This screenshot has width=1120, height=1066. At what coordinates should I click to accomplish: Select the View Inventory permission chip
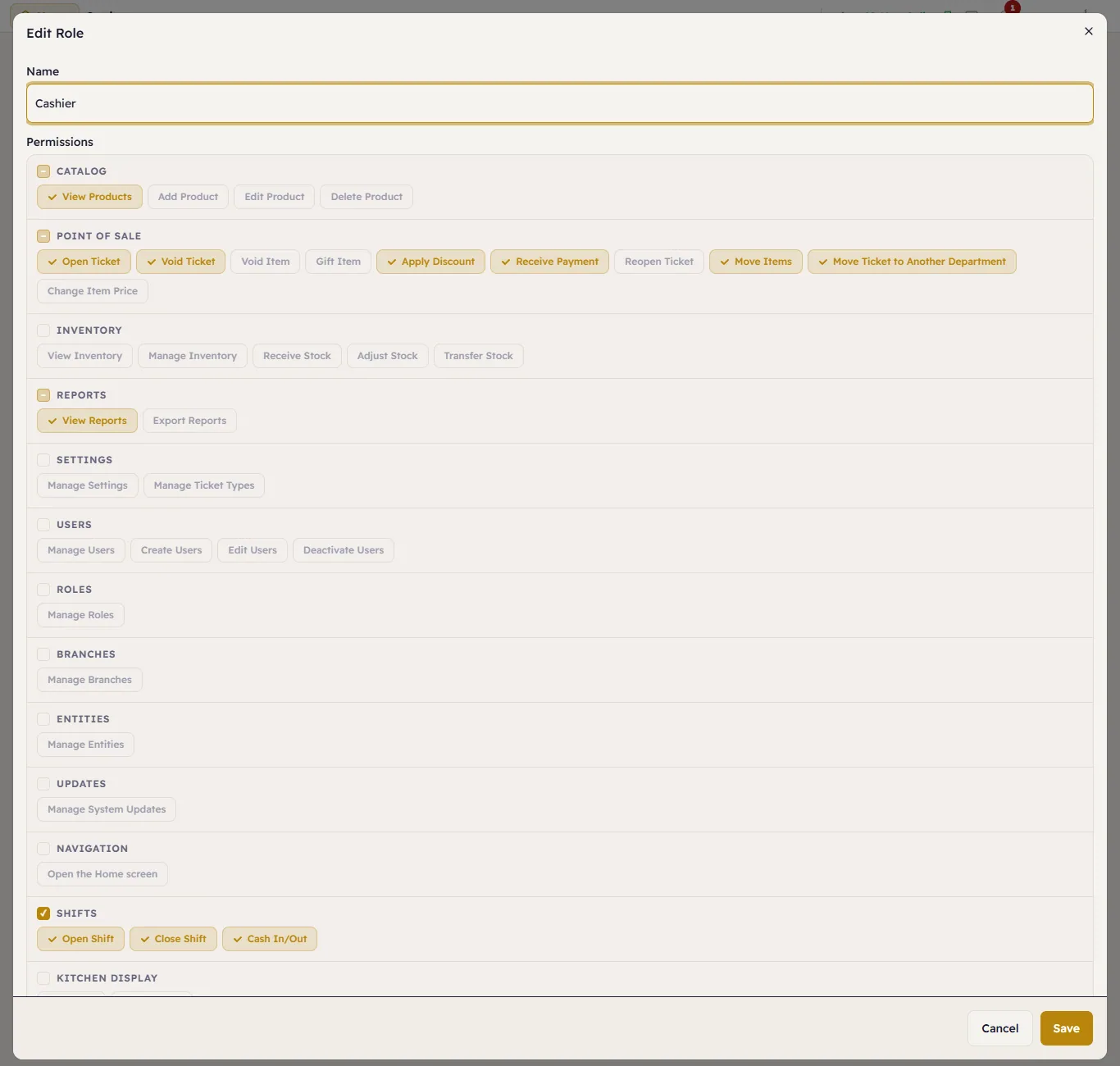pyautogui.click(x=84, y=356)
